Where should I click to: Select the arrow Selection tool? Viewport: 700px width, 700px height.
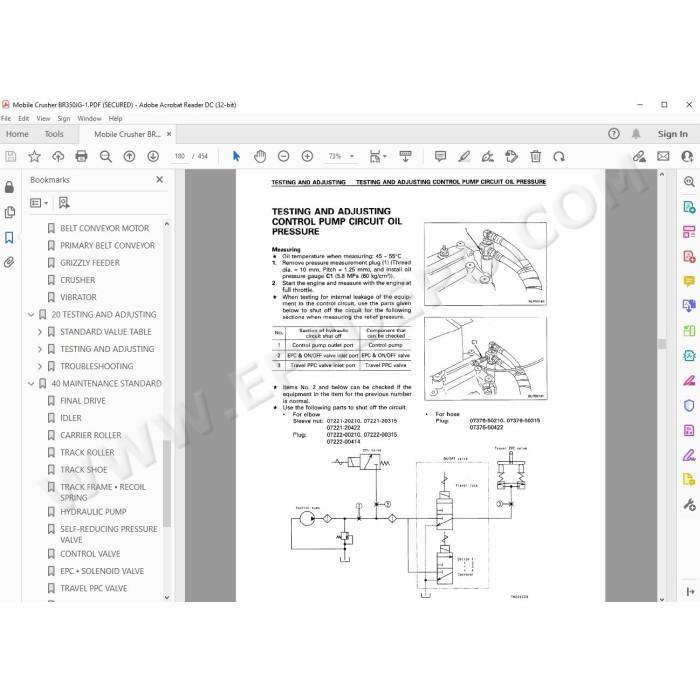tap(236, 156)
